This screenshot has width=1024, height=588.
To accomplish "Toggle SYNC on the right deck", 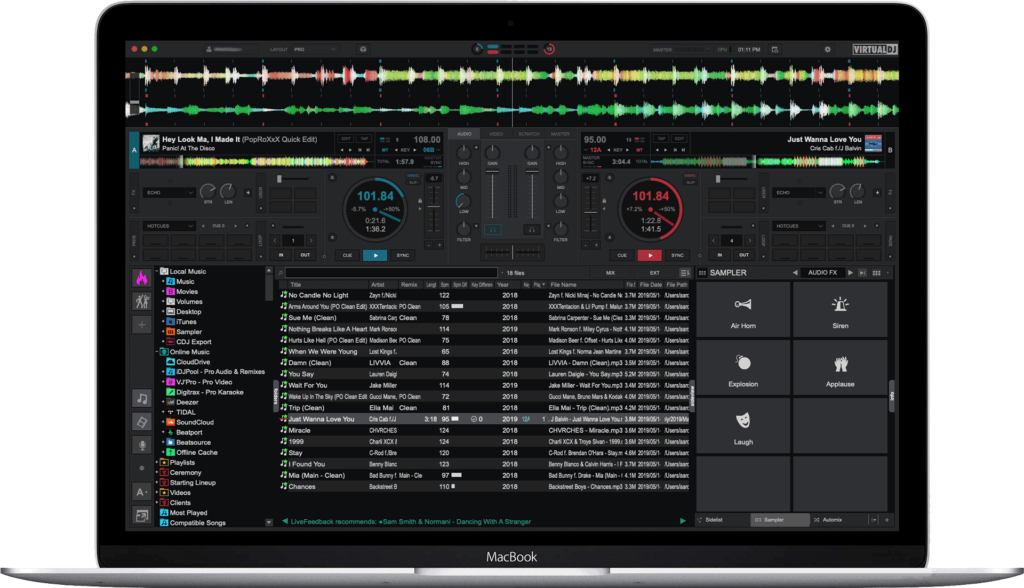I will pos(677,255).
